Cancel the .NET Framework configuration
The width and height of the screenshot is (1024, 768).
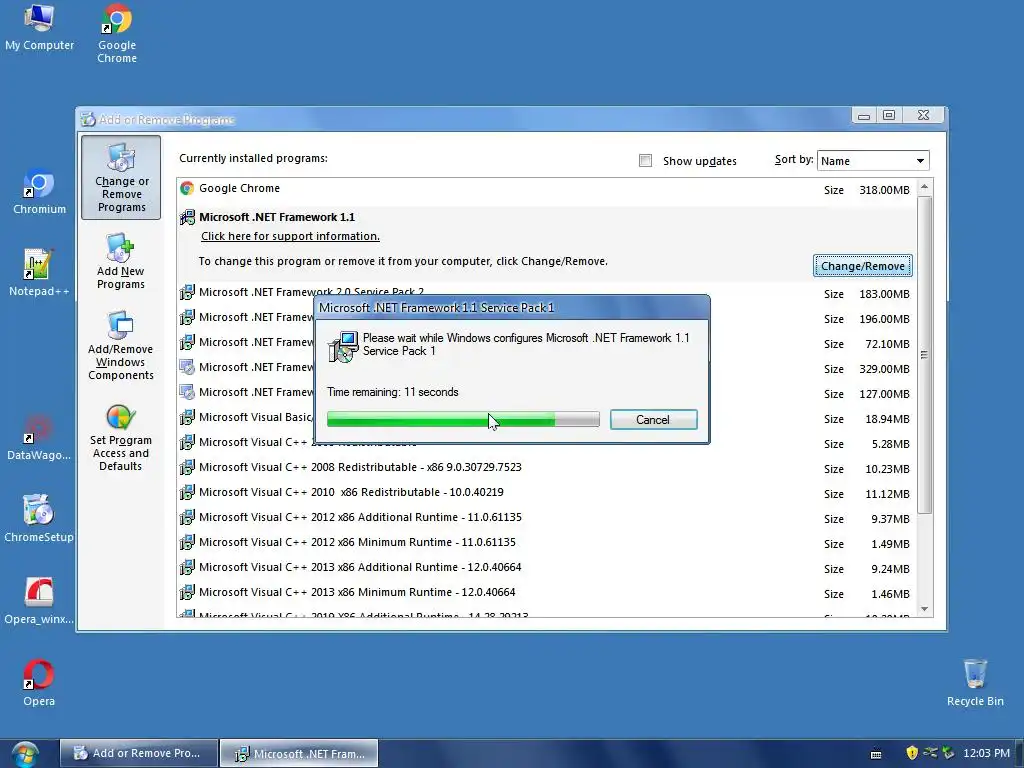tap(653, 419)
